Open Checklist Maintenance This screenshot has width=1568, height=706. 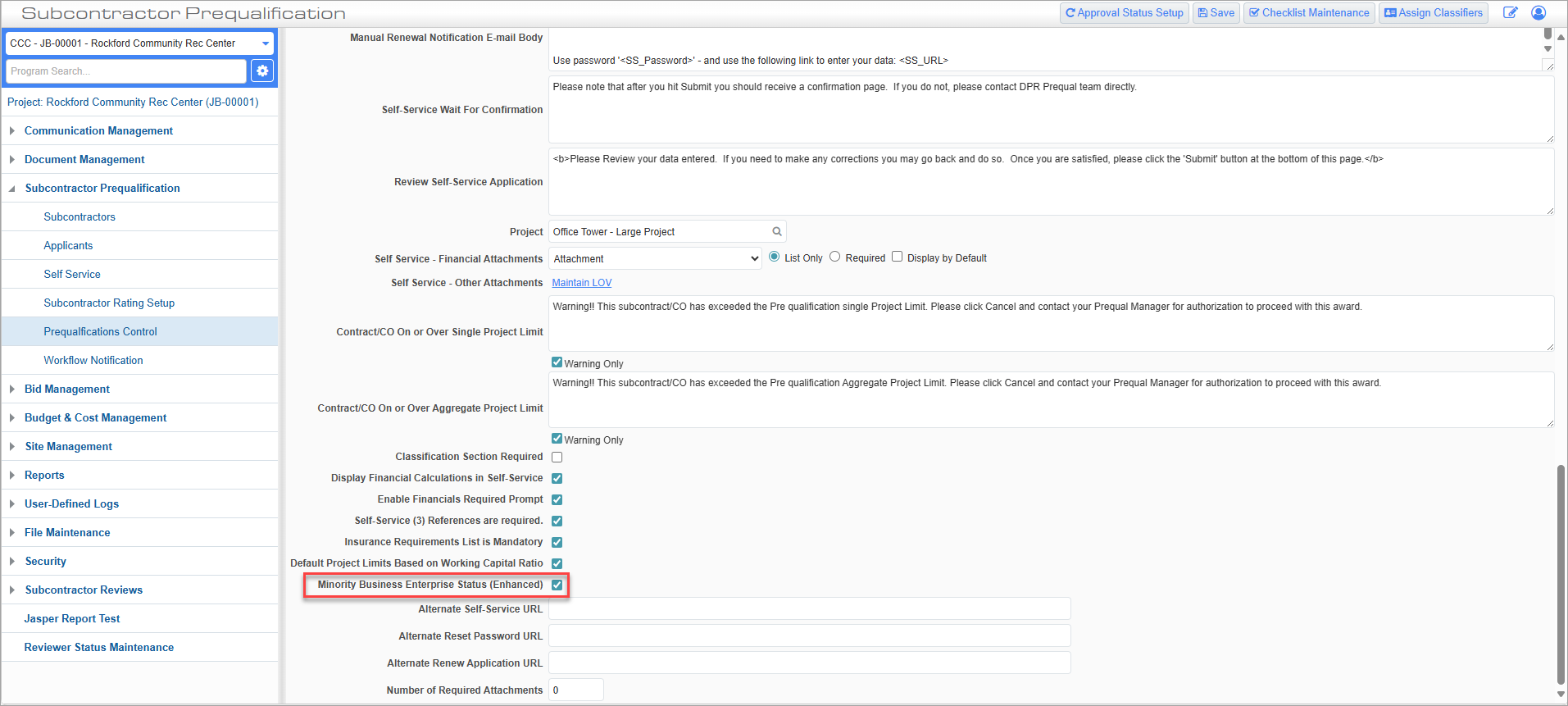[x=1309, y=13]
